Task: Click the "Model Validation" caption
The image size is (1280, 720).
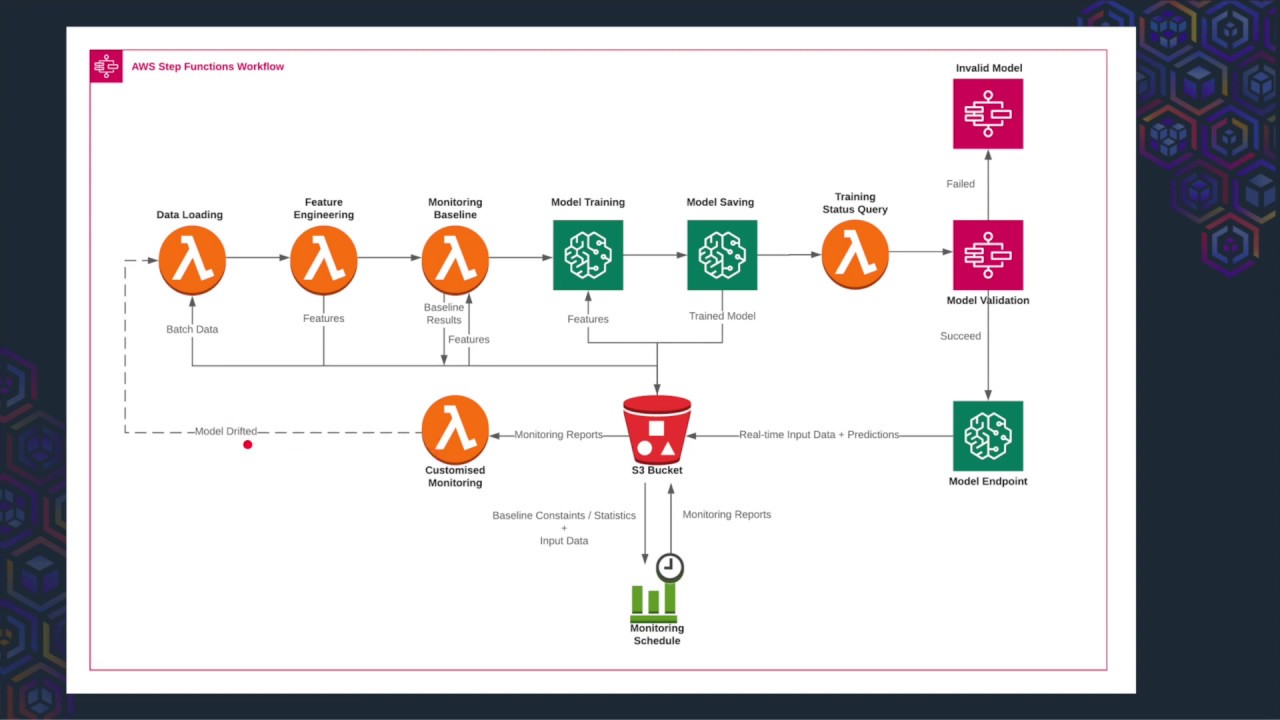Action: [988, 300]
